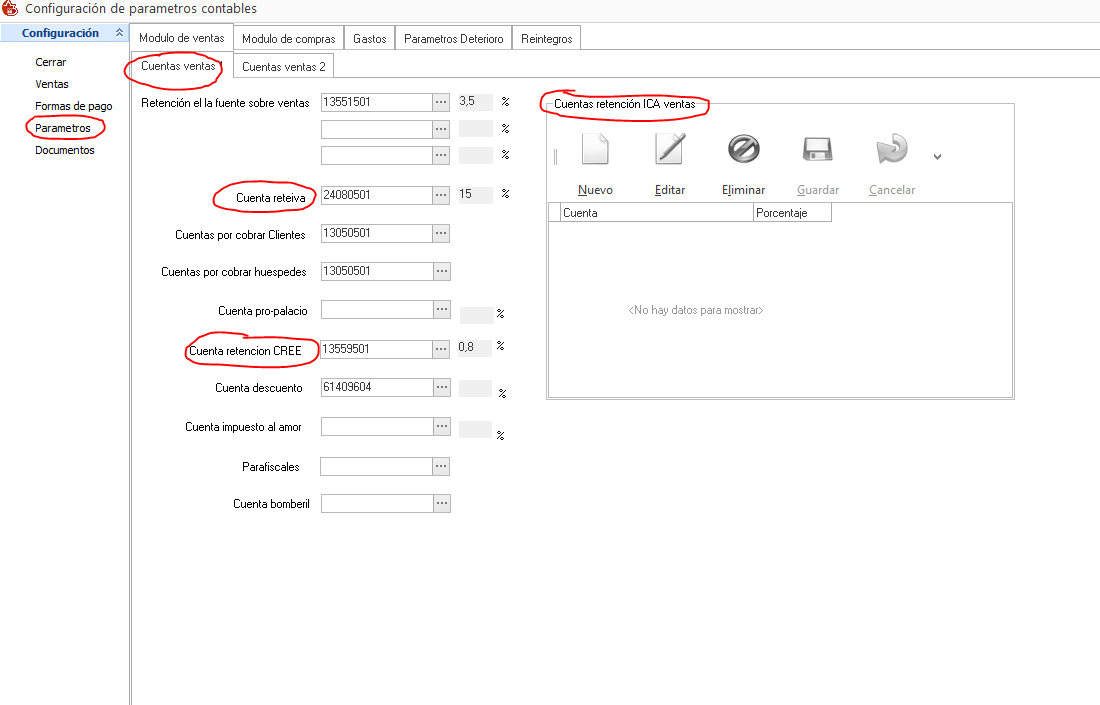The image size is (1100, 705).
Task: Click Documentos in the sidebar
Action: [x=65, y=150]
